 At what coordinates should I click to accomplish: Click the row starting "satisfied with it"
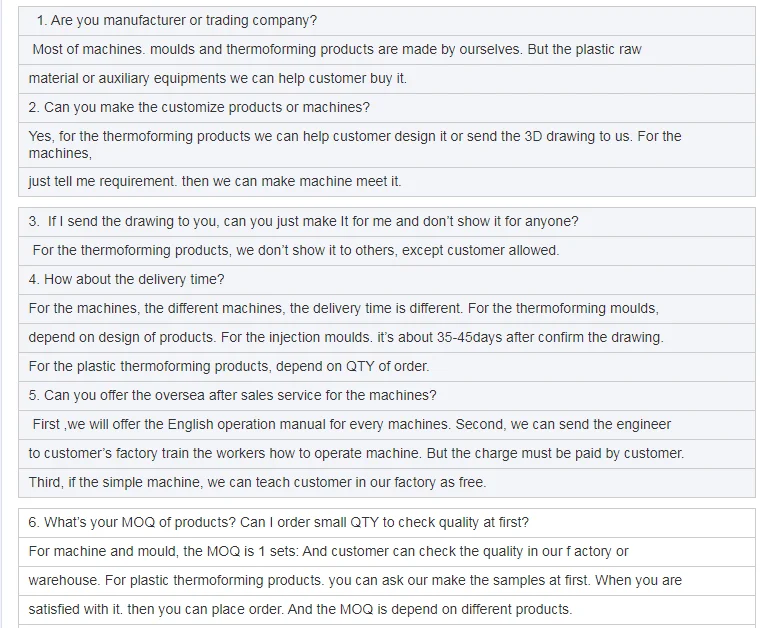[300, 609]
